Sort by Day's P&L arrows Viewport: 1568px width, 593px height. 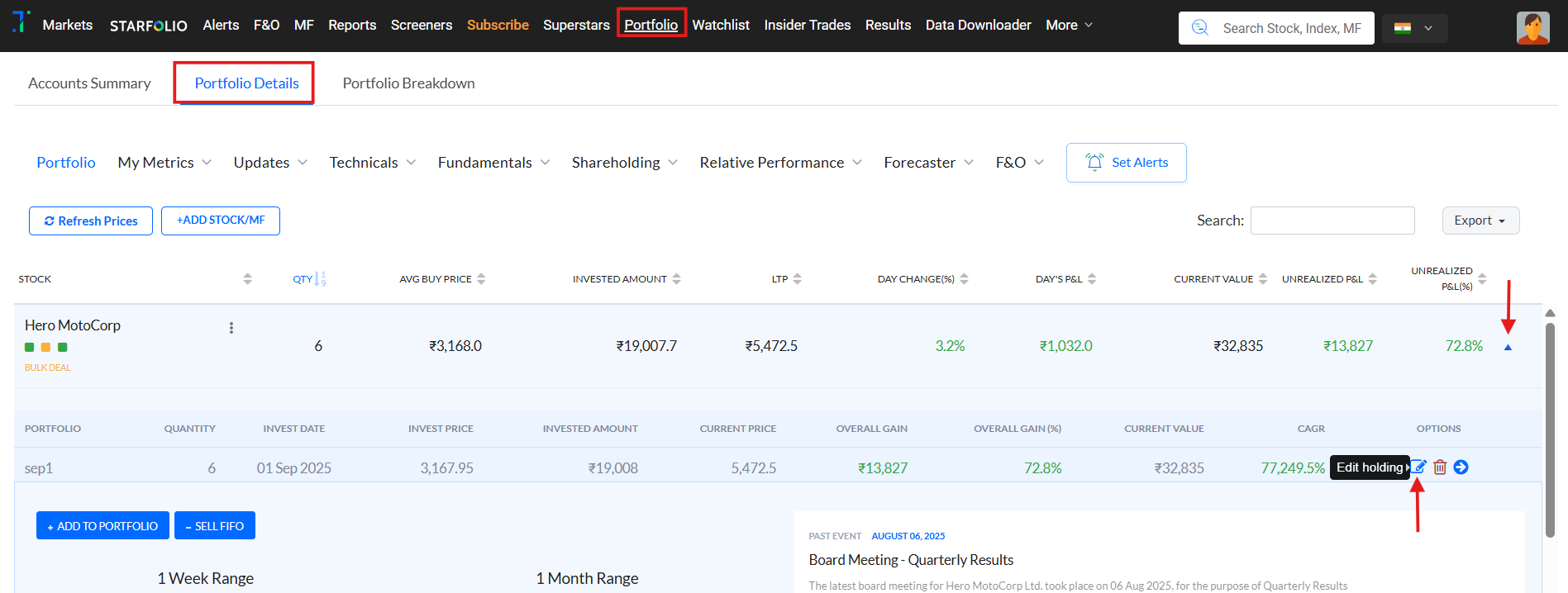coord(1091,279)
